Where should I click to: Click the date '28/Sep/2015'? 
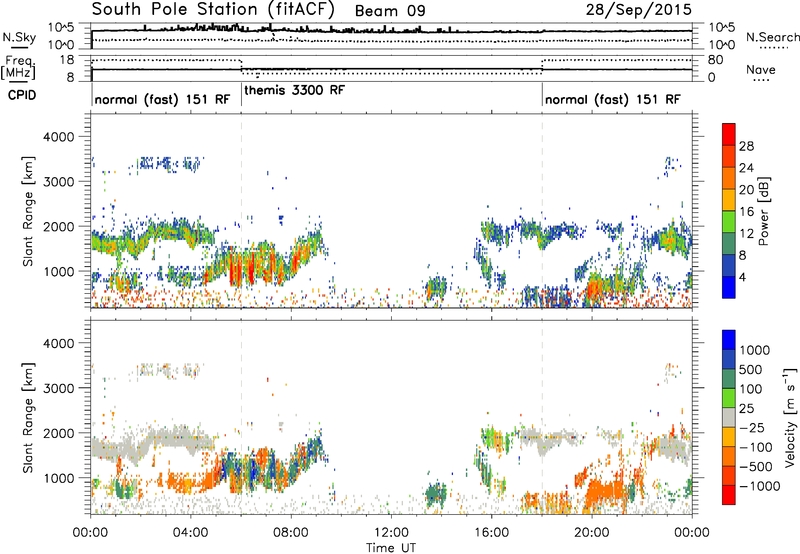pyautogui.click(x=638, y=9)
